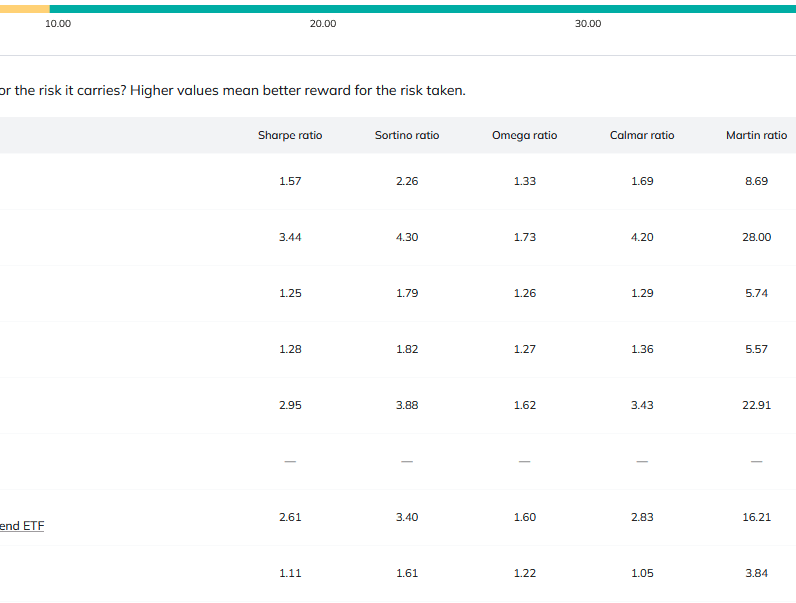Click the 10.00 axis label
Image resolution: width=796 pixels, height=603 pixels.
click(x=59, y=24)
